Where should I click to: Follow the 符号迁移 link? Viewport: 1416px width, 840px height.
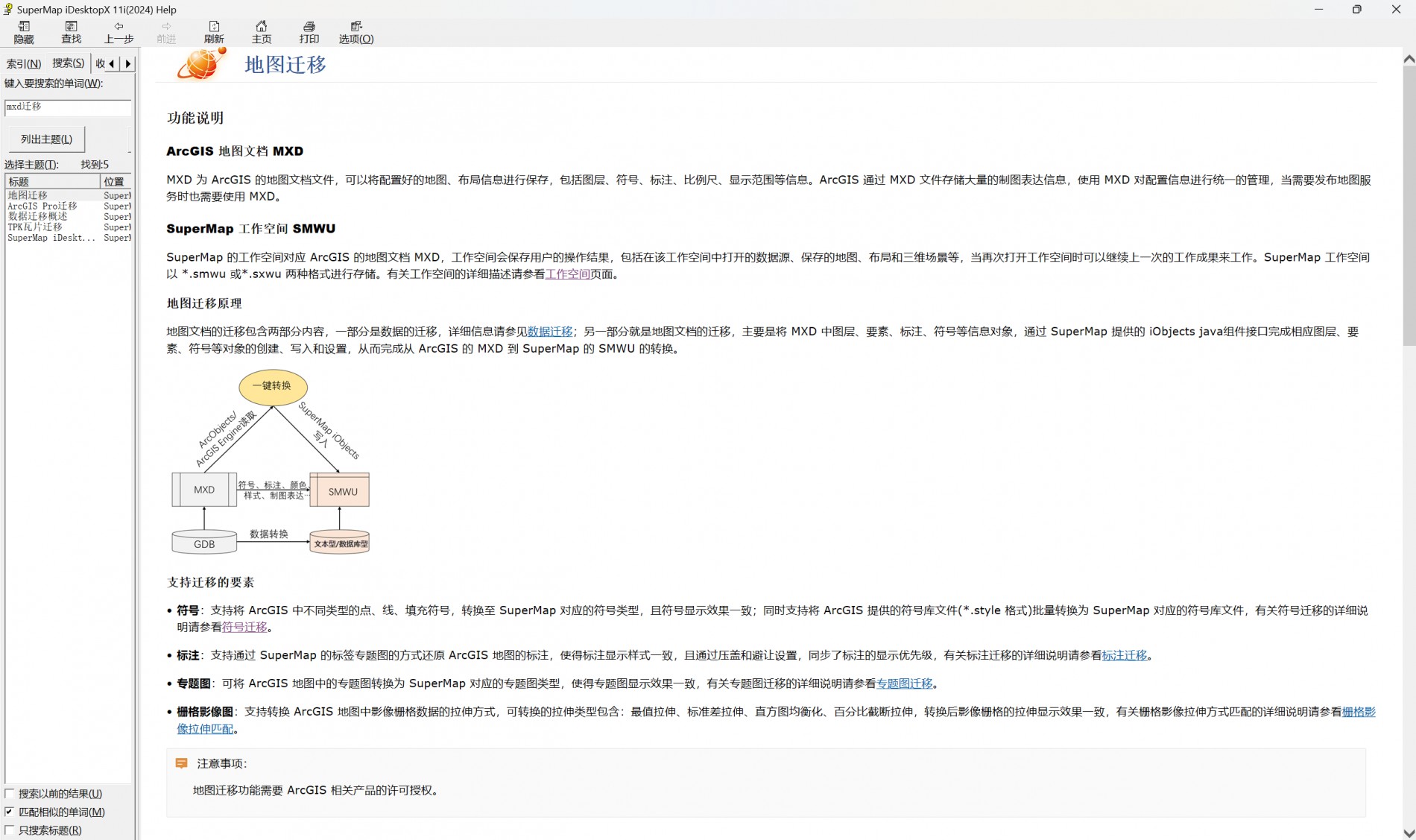coord(244,627)
